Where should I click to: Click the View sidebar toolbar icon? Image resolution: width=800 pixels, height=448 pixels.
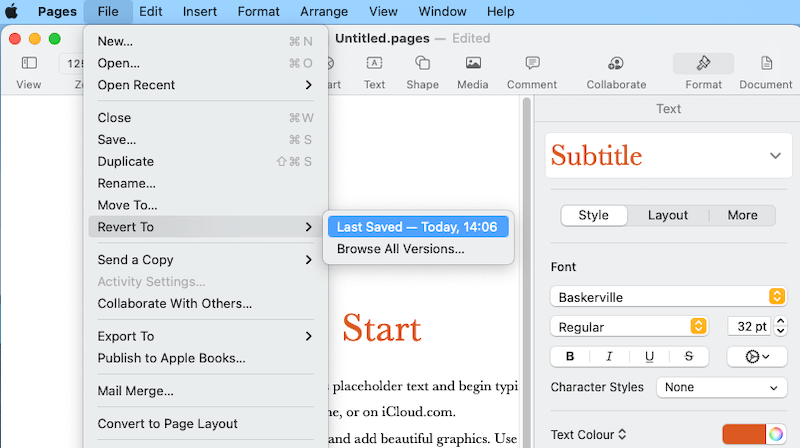tap(29, 63)
